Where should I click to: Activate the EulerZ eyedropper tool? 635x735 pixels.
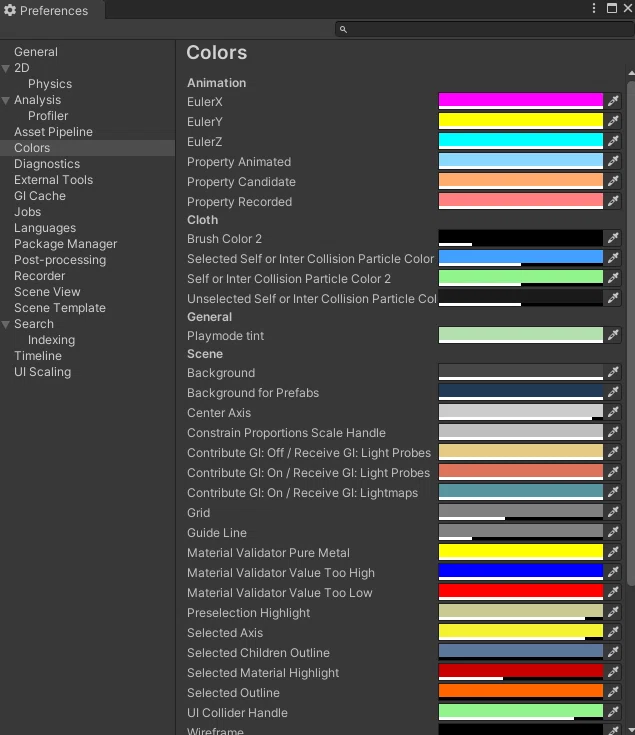[x=613, y=141]
